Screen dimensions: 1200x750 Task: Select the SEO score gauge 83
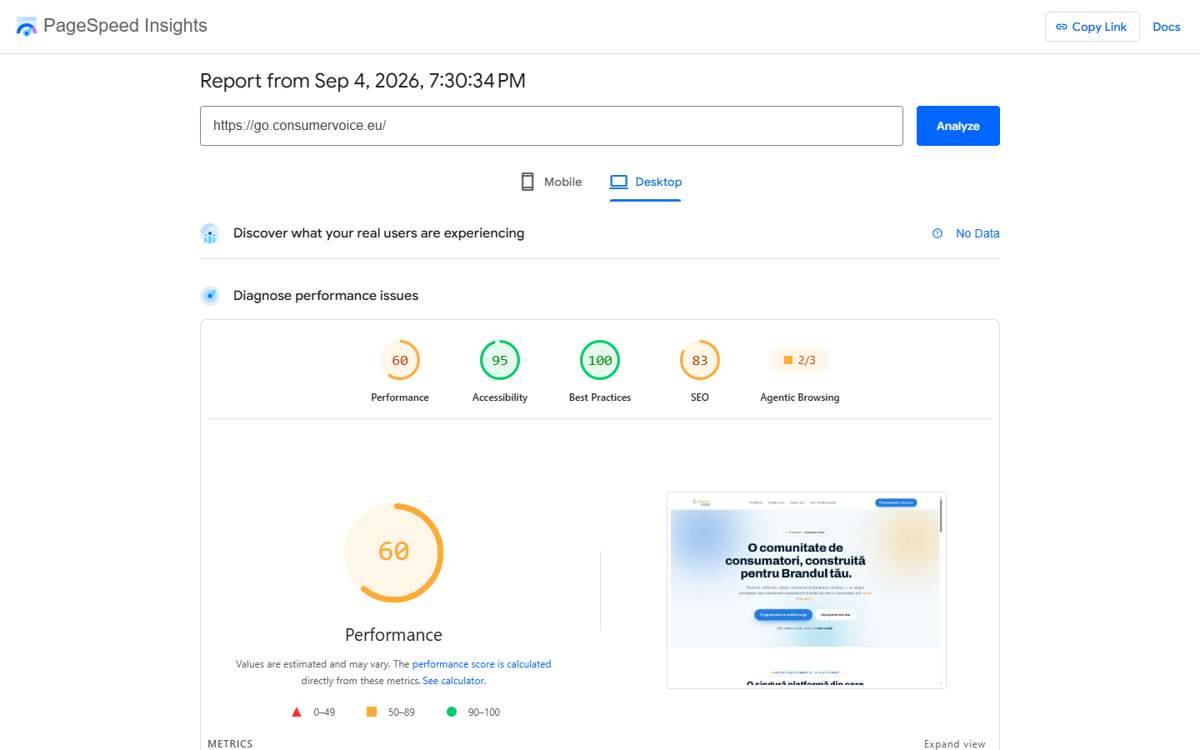pos(700,360)
